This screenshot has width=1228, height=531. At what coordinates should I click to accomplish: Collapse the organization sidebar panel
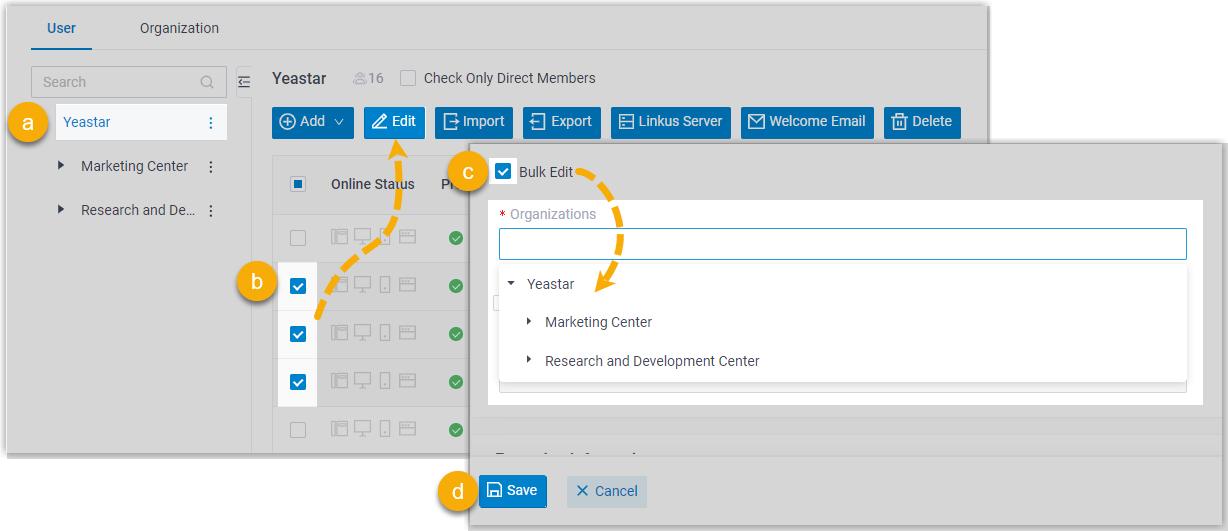pyautogui.click(x=244, y=81)
